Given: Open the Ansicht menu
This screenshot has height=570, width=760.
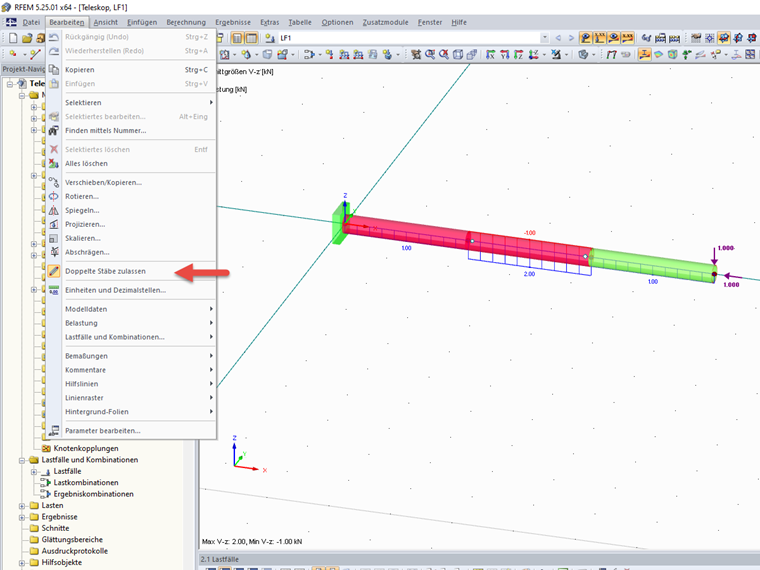Looking at the screenshot, I should (106, 22).
